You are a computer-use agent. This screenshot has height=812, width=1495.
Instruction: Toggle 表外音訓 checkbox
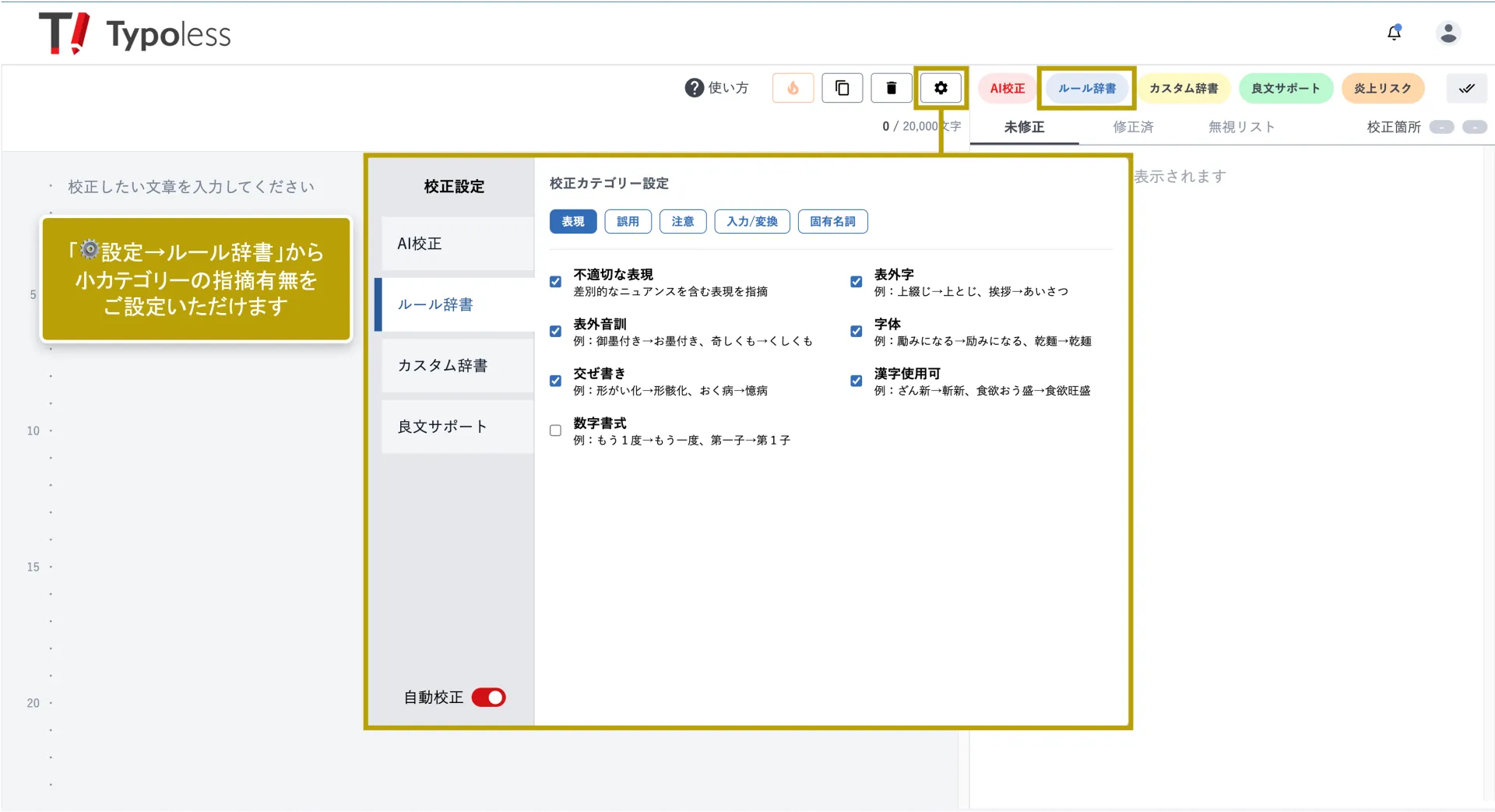point(555,332)
